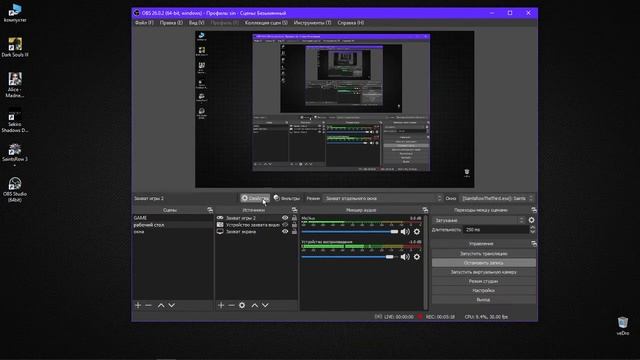
Task: Open the Файл menu
Action: pos(144,23)
